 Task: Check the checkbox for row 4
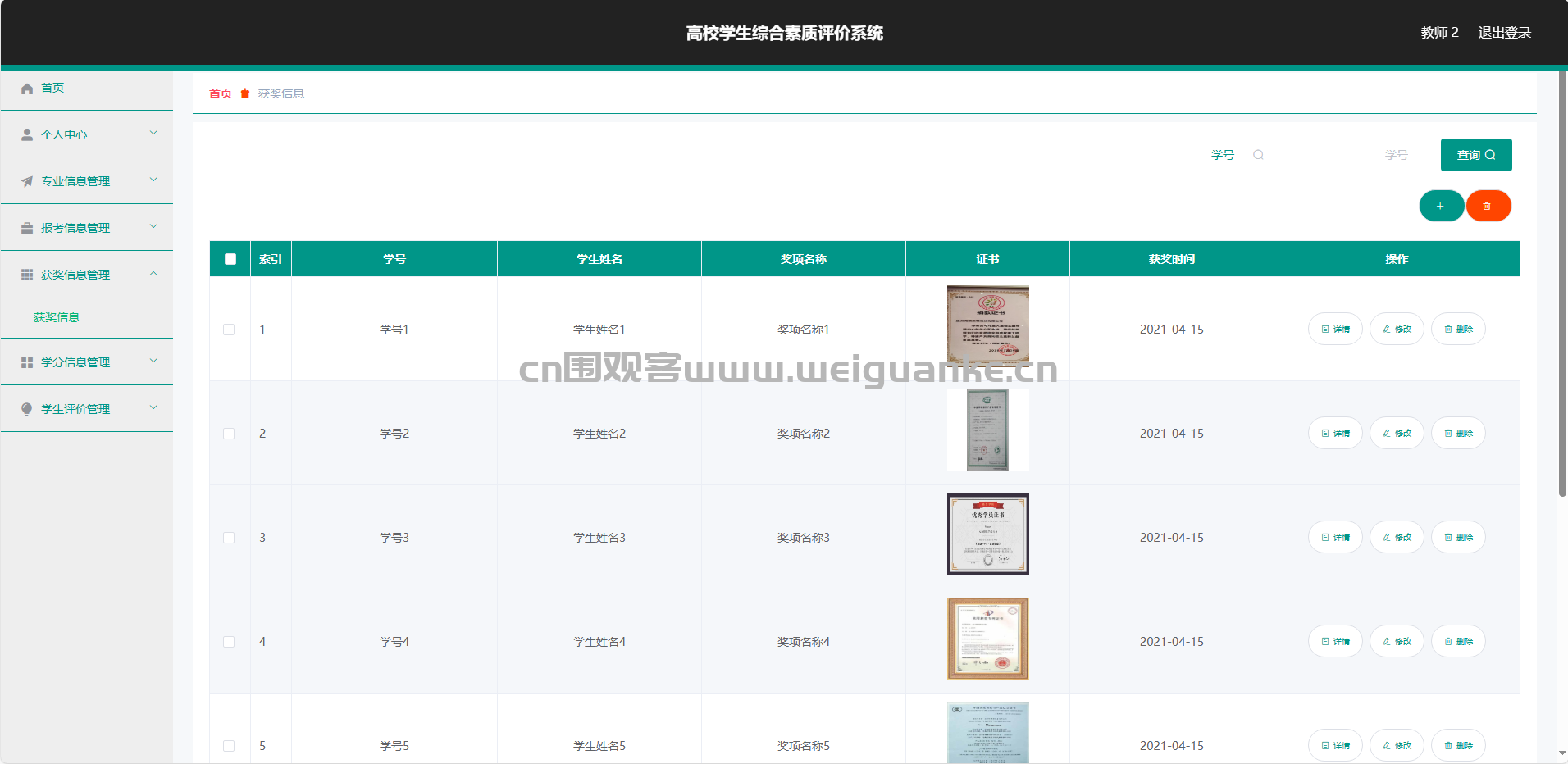pos(229,642)
